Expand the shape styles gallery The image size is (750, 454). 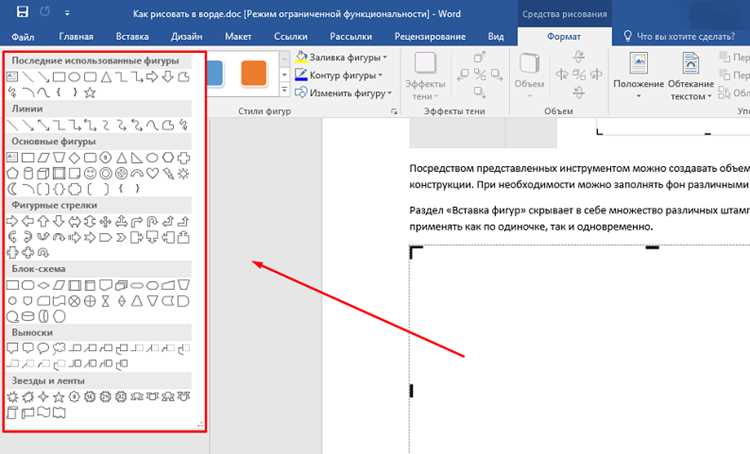(x=285, y=90)
